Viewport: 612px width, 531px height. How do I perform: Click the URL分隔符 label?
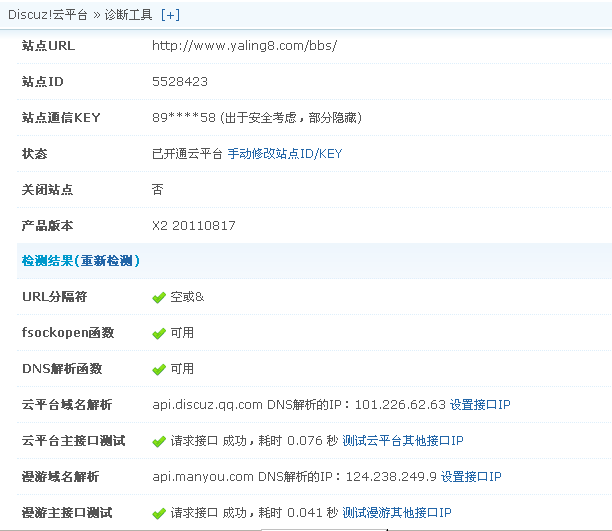click(55, 297)
